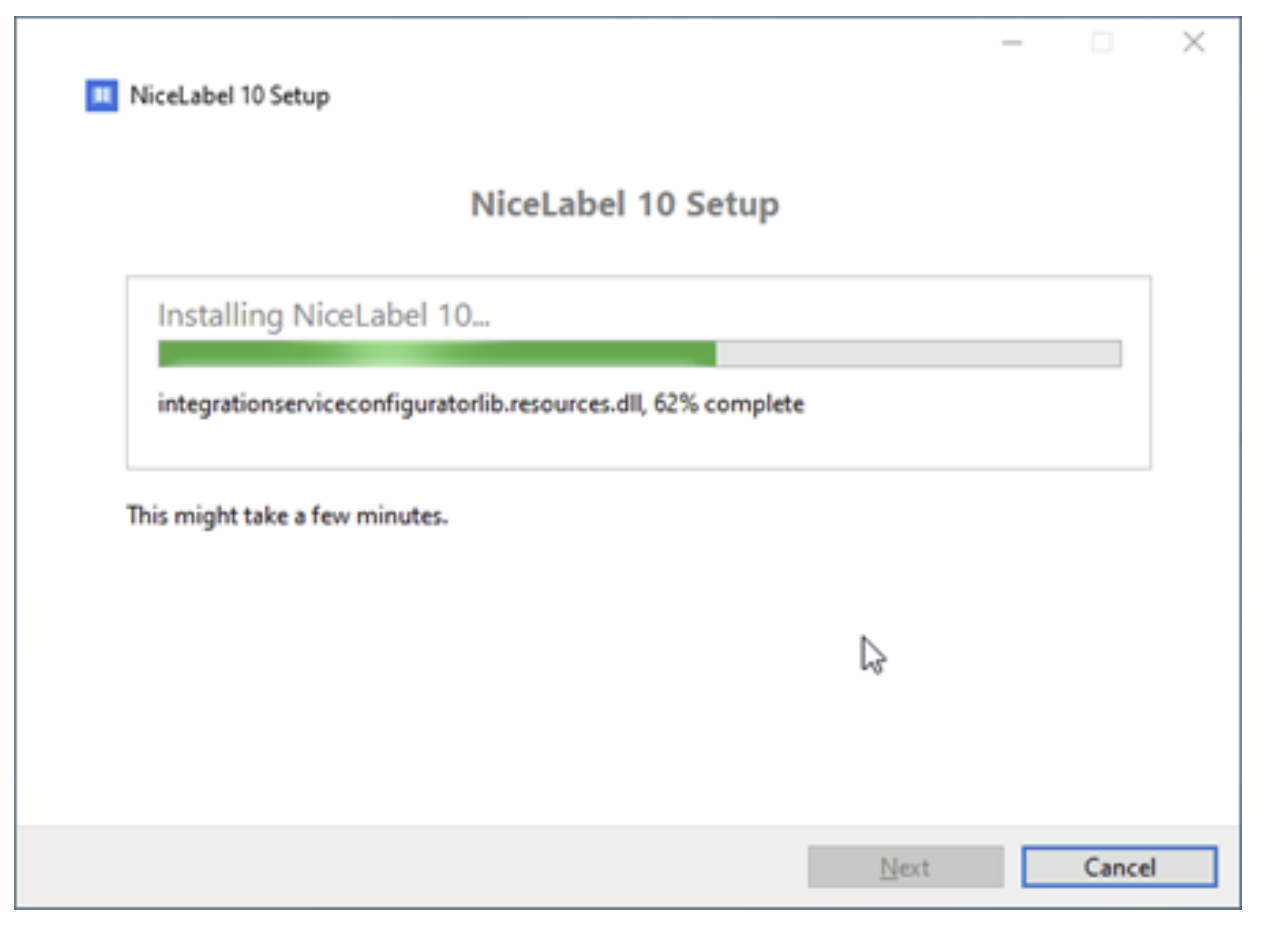Click the integrationserviceconfiguratorlib.resources.dll file name

[x=402, y=405]
